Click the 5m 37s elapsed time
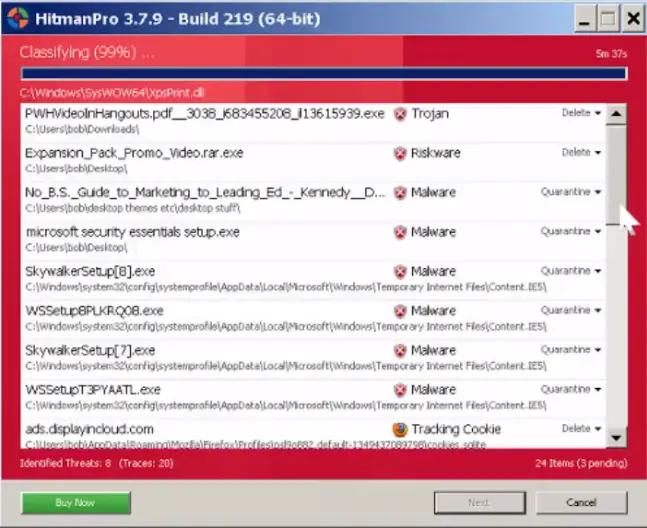This screenshot has height=528, width=647. coord(611,54)
